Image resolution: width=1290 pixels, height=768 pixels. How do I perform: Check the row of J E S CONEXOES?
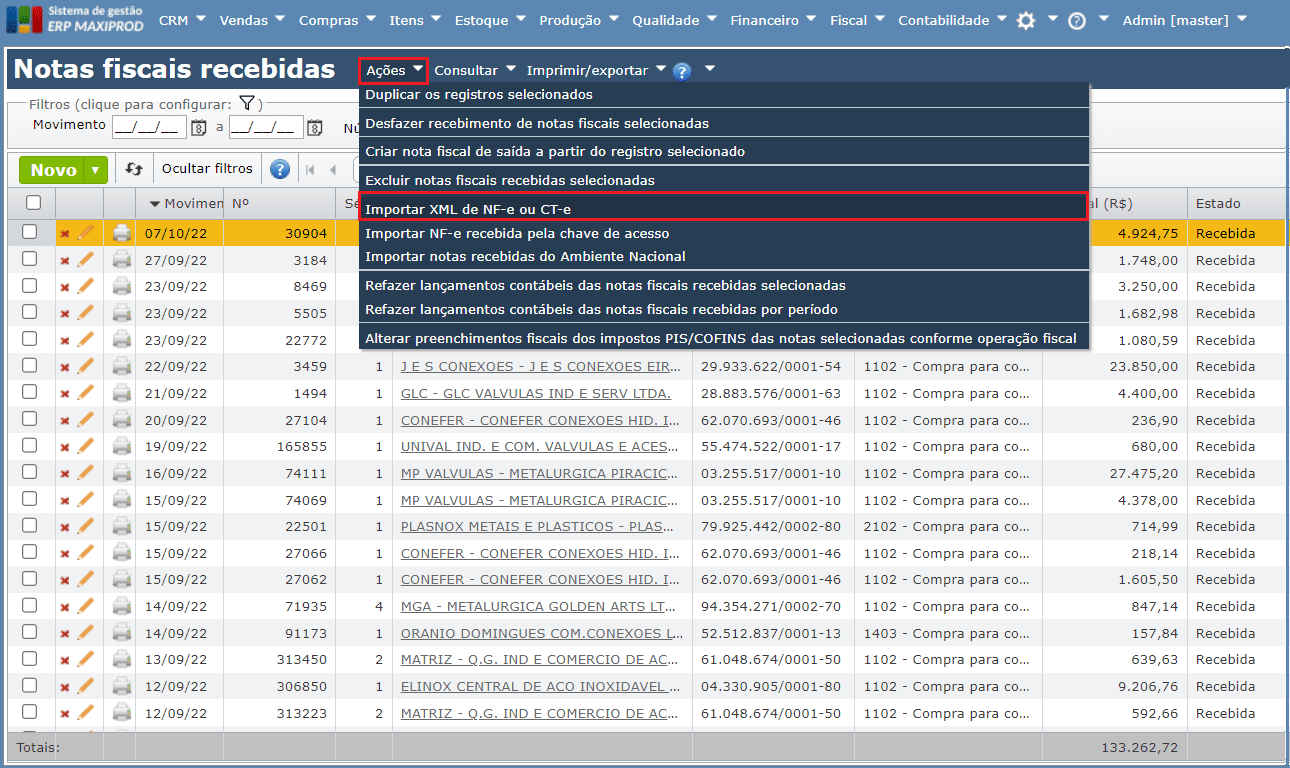30,366
